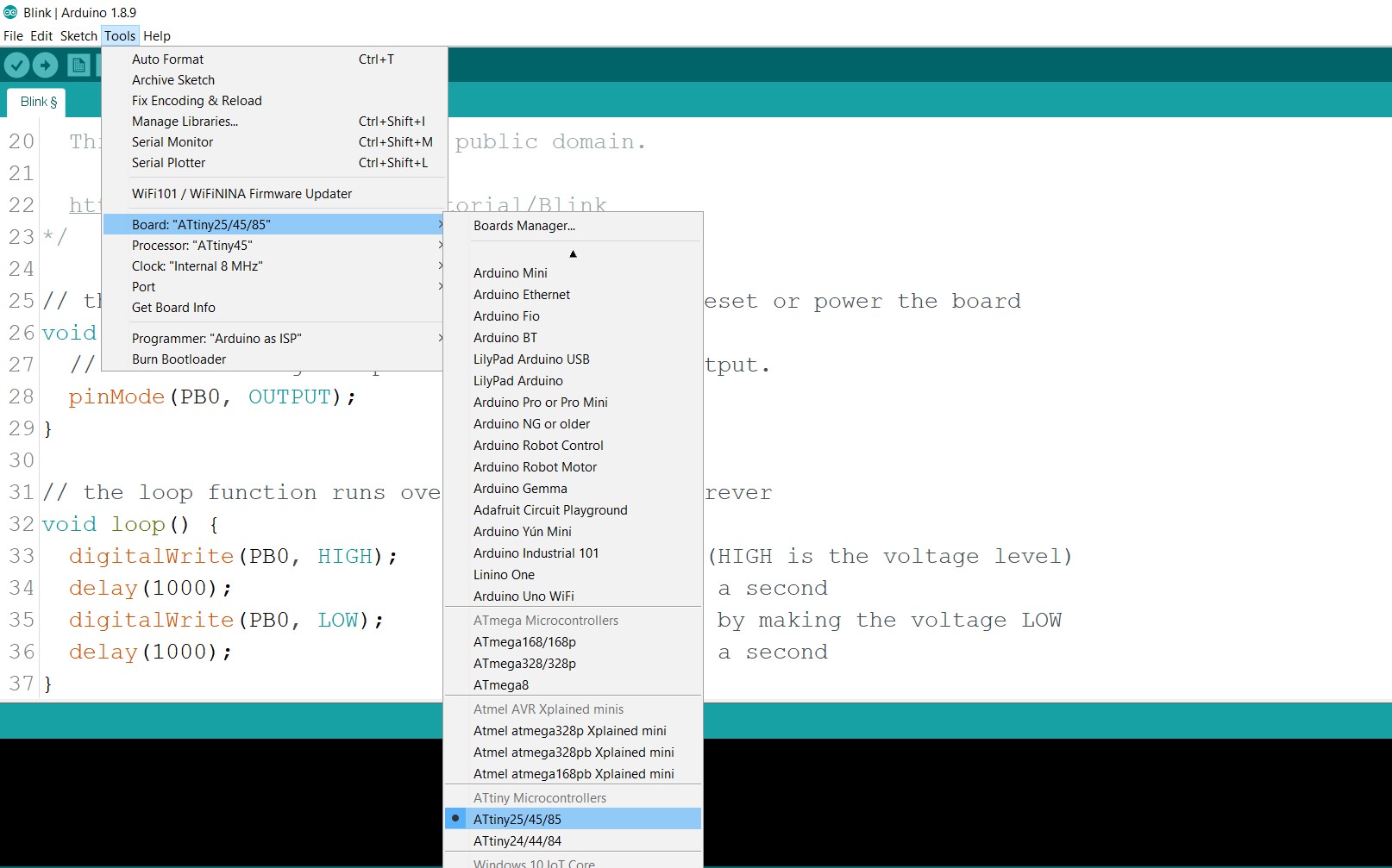Click the OUTPUT keyword on line 28
The image size is (1392, 868).
290,397
